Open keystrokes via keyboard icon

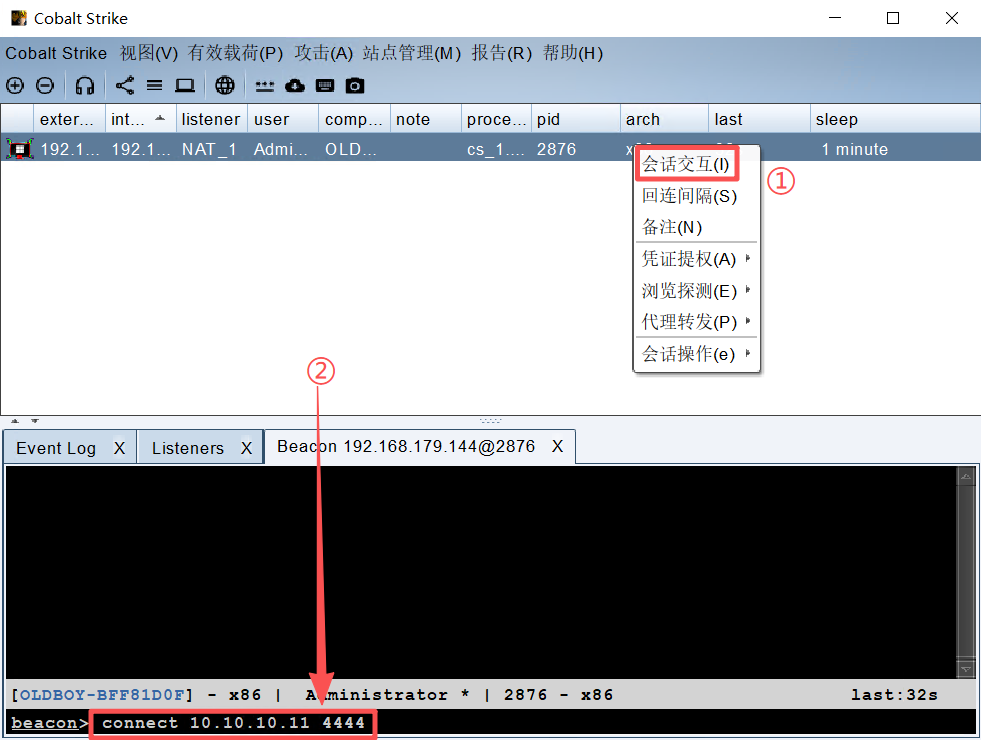[325, 85]
